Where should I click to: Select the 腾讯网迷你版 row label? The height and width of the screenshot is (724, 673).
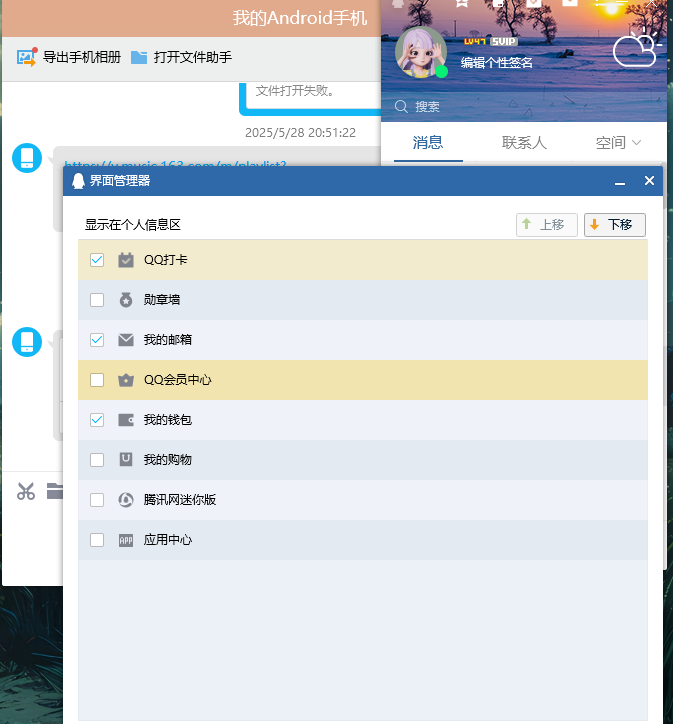click(x=180, y=500)
